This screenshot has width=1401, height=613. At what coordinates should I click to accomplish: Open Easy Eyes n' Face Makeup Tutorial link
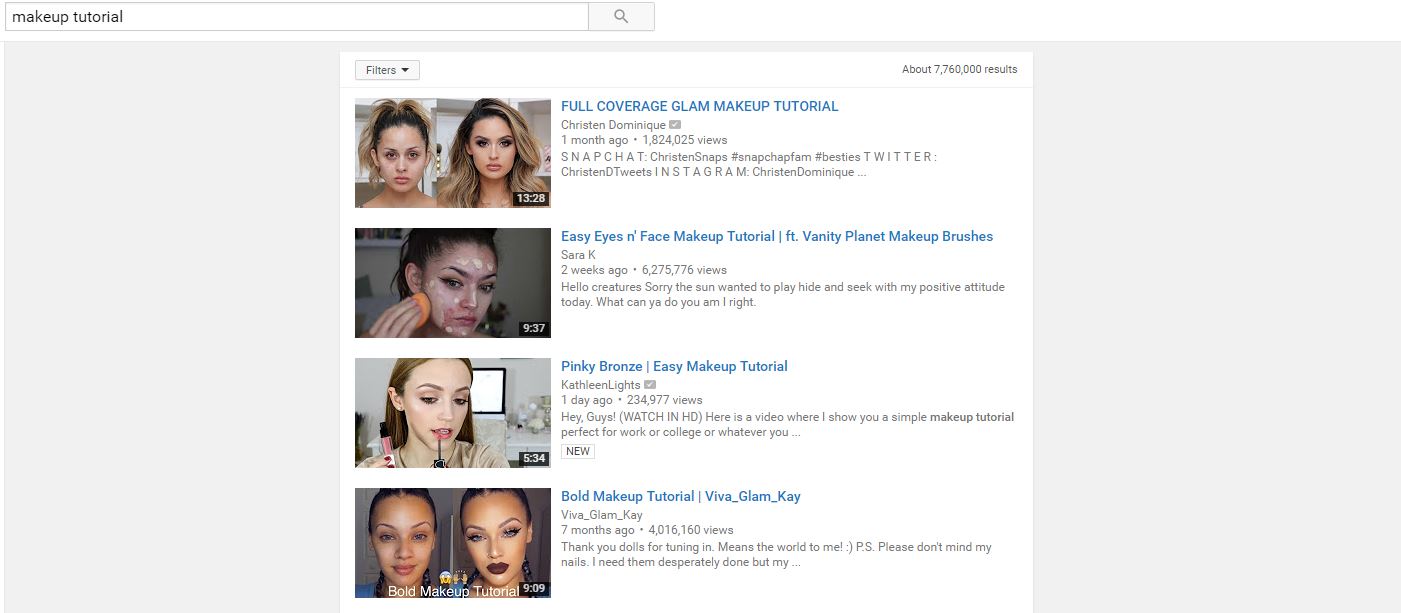pos(777,236)
